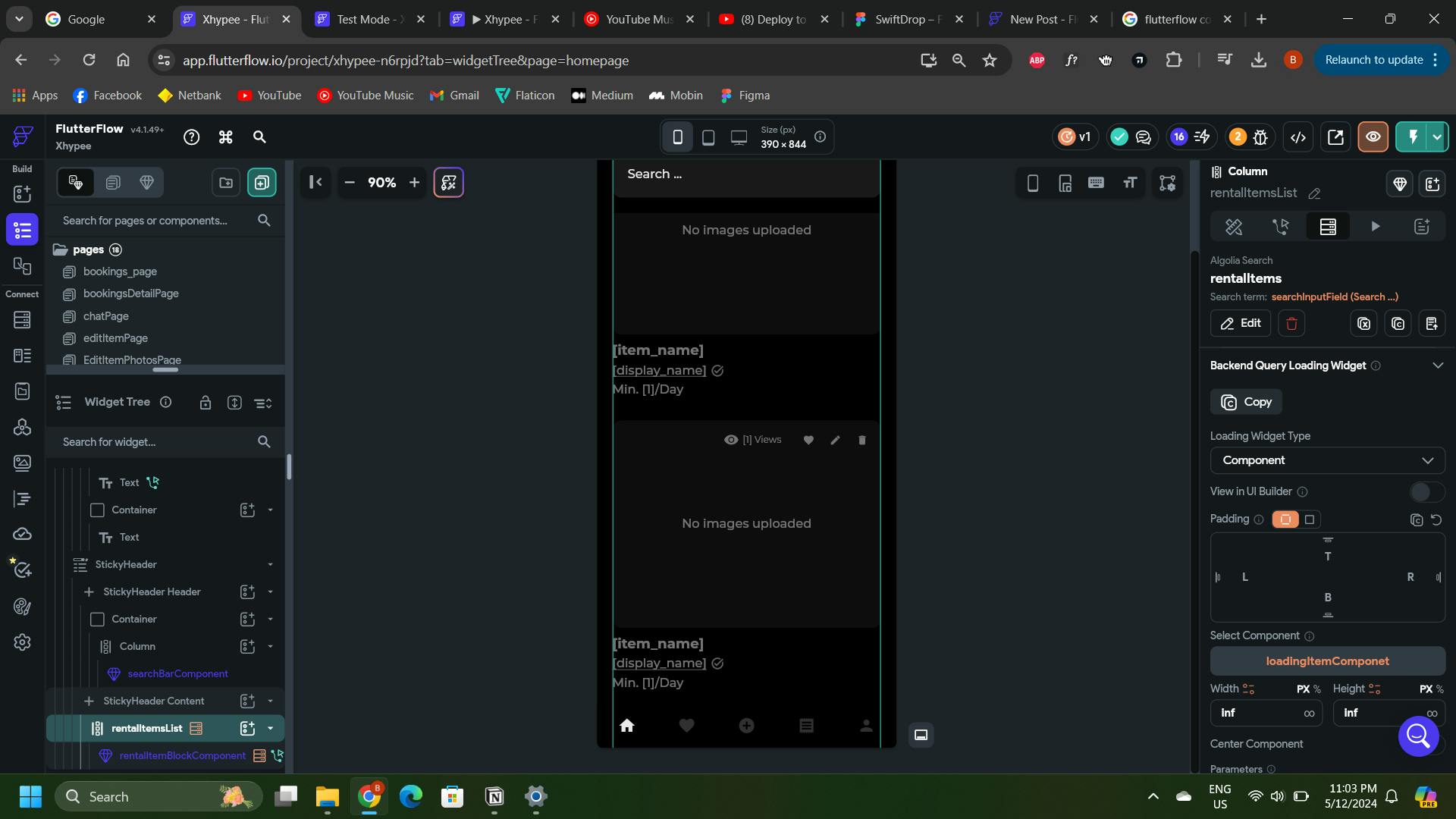Click Copy loading widget button
Viewport: 1456px width, 819px height.
tap(1246, 403)
